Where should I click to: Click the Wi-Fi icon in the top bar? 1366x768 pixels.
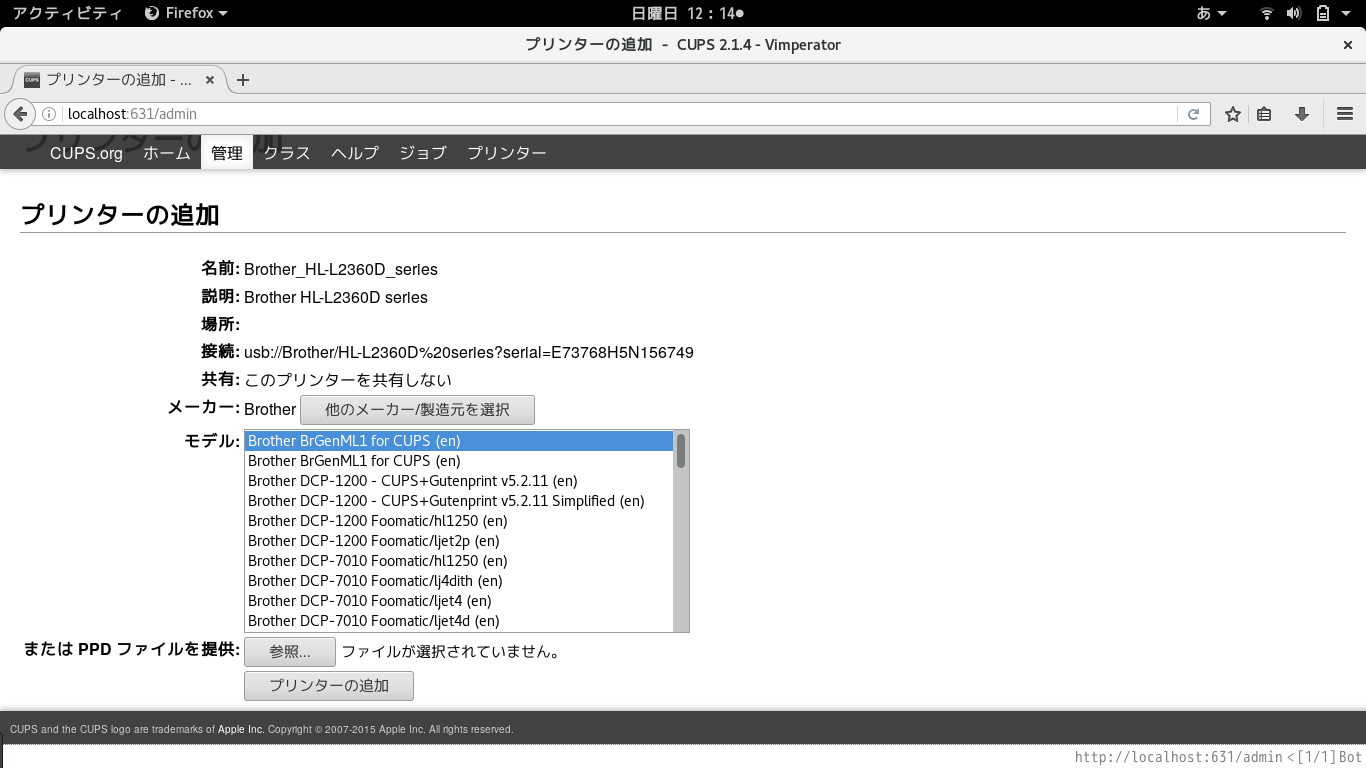(1267, 13)
